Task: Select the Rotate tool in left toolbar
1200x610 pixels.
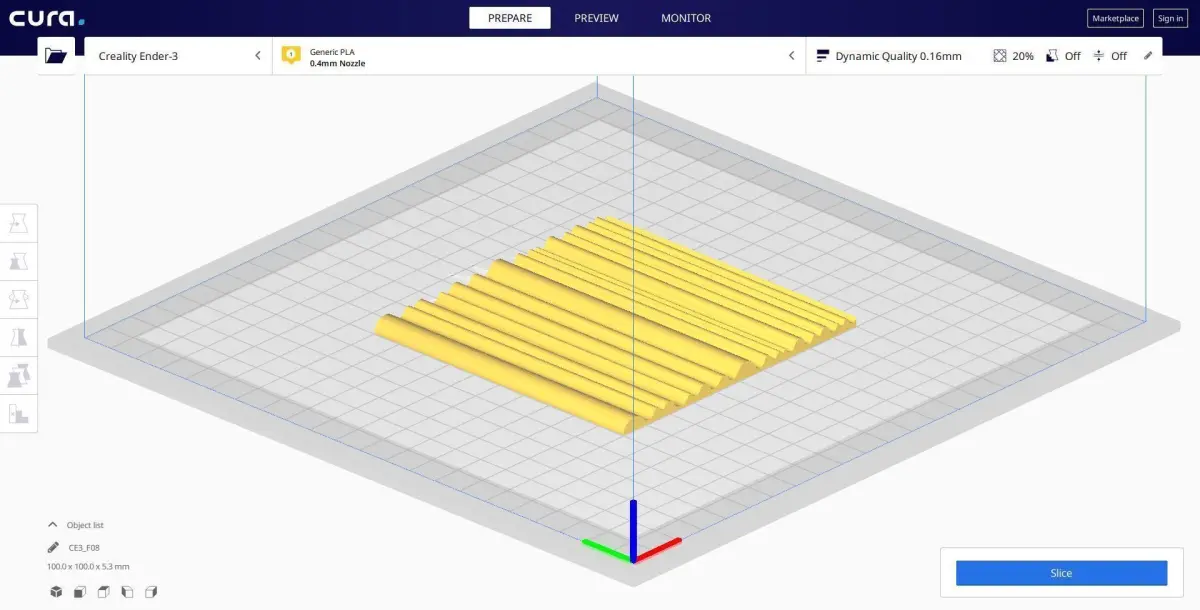Action: 19,299
